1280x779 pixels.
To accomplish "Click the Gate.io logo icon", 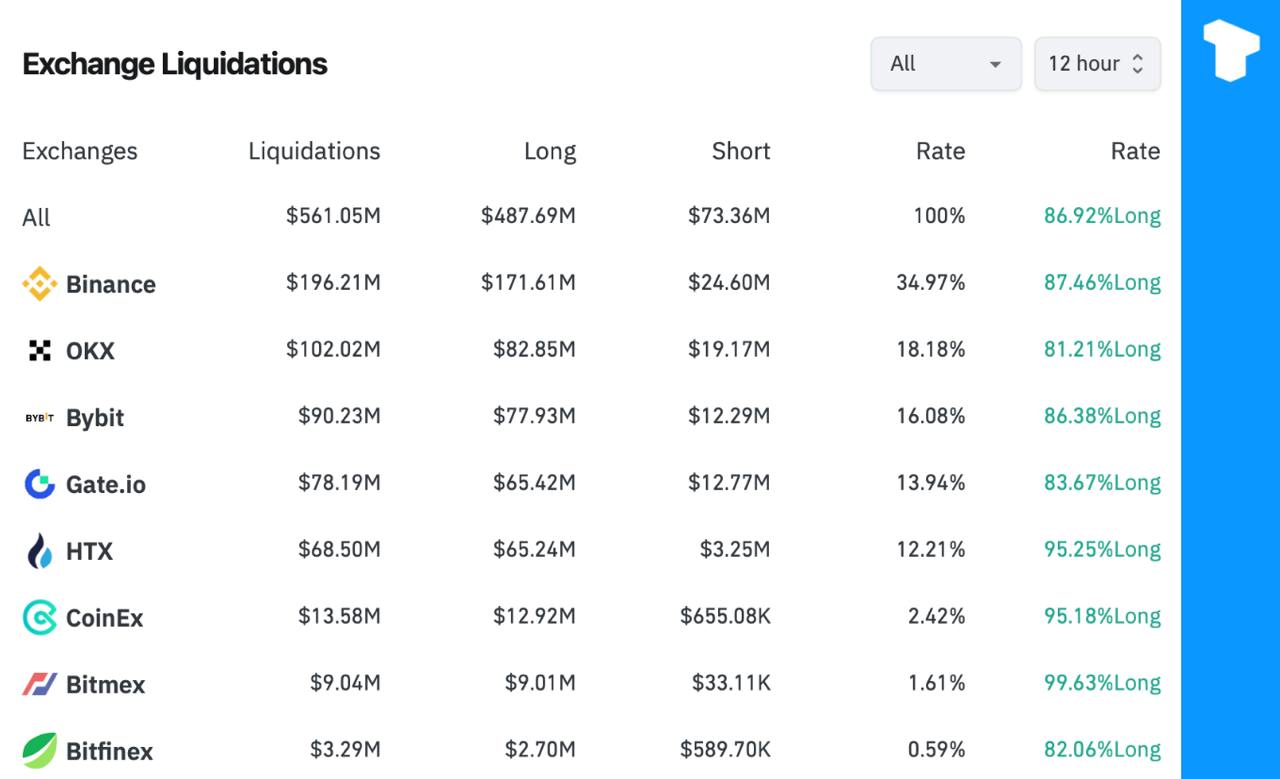I will click(40, 484).
